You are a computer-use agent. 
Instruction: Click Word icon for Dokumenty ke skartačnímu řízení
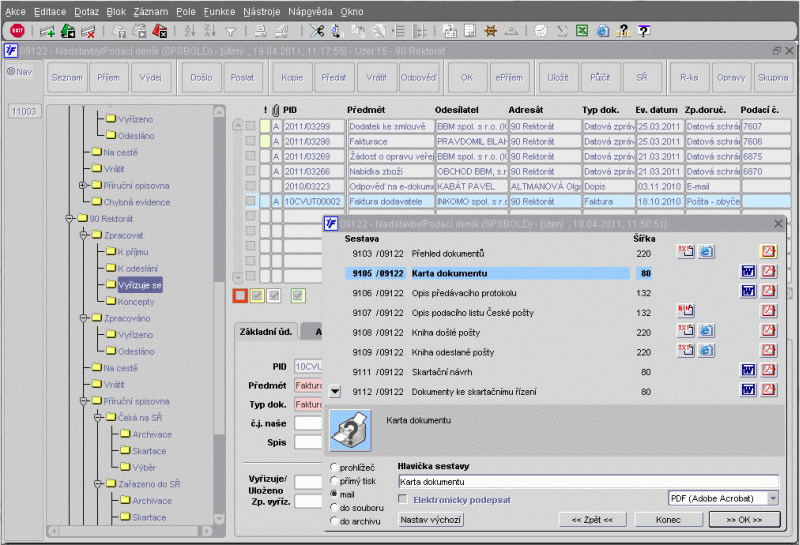click(748, 390)
